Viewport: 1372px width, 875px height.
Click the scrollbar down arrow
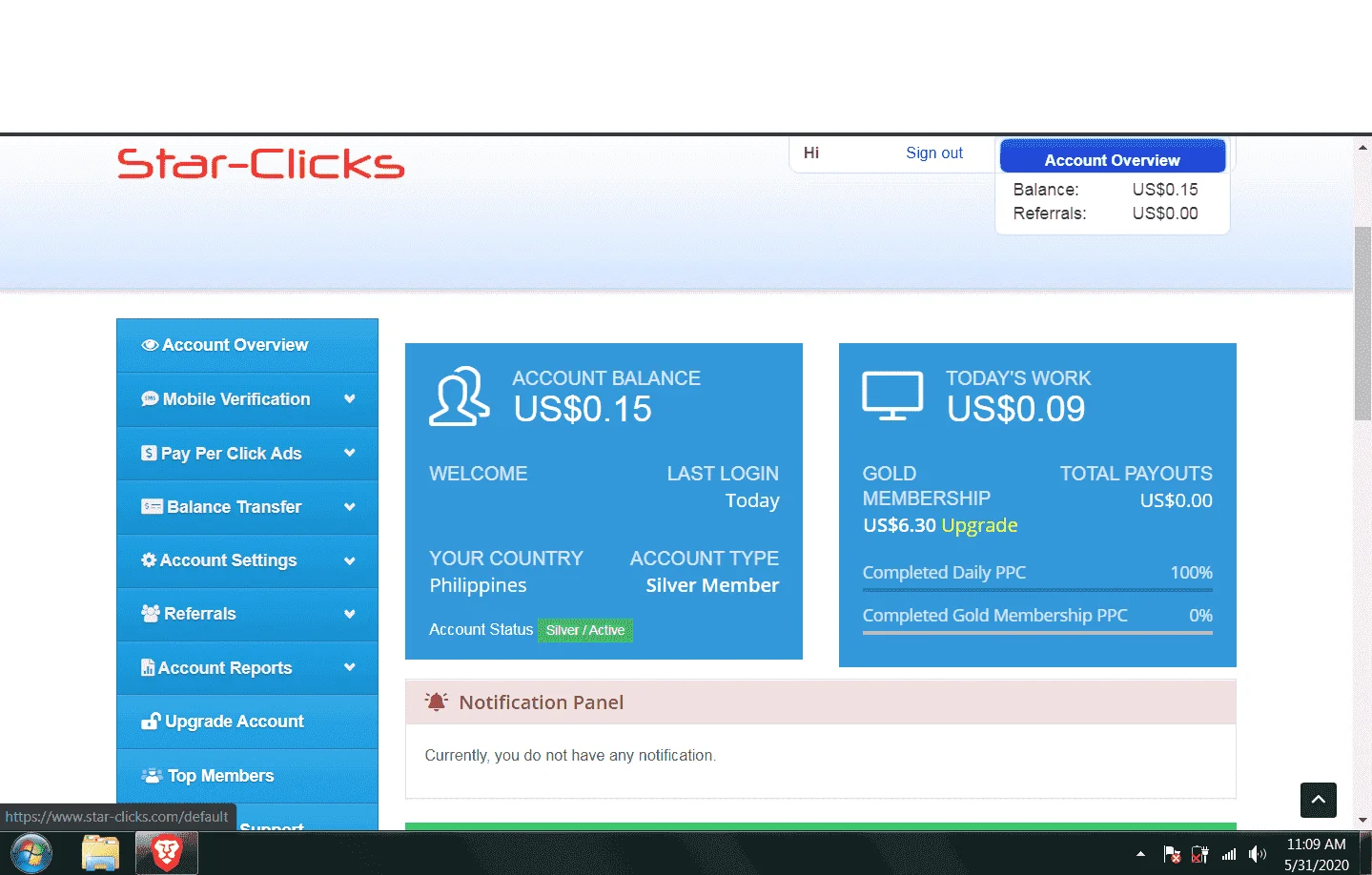pos(1362,820)
